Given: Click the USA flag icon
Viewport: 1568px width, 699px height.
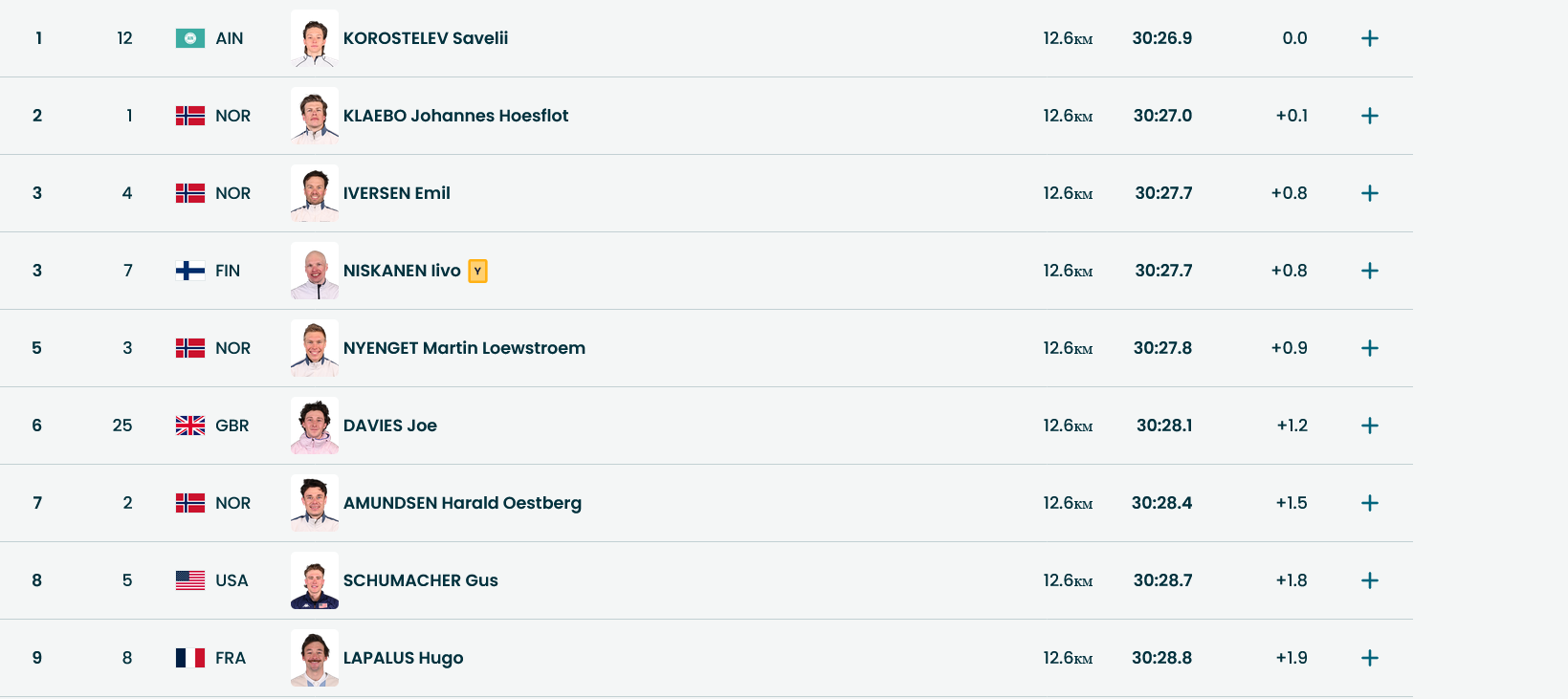Looking at the screenshot, I should [x=190, y=580].
